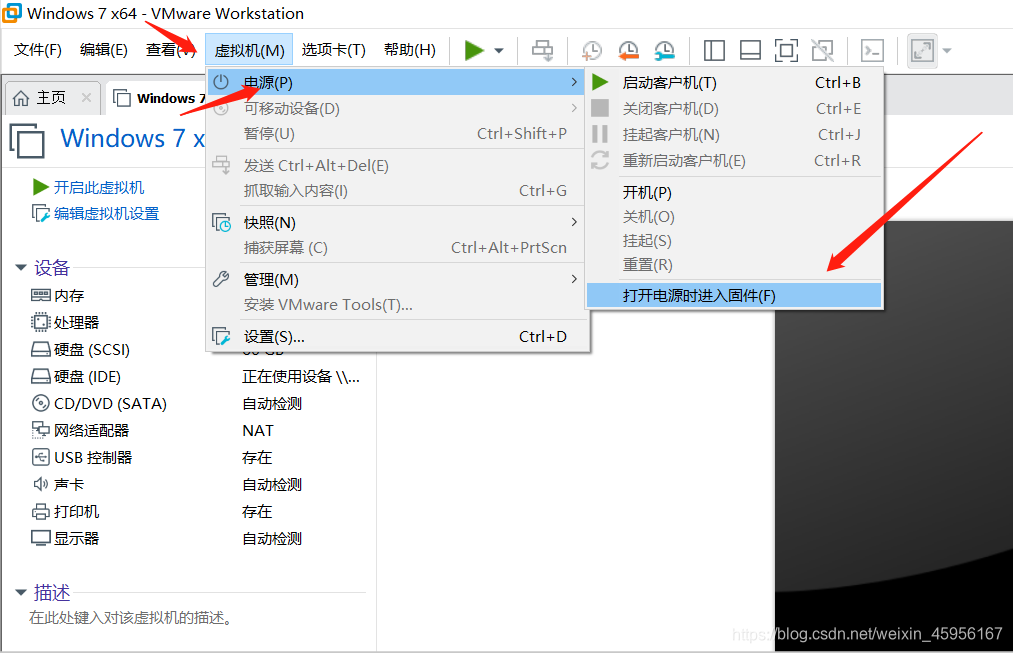Image resolution: width=1013 pixels, height=653 pixels.
Task: Click the enter full screen toolbar icon
Action: coord(786,50)
